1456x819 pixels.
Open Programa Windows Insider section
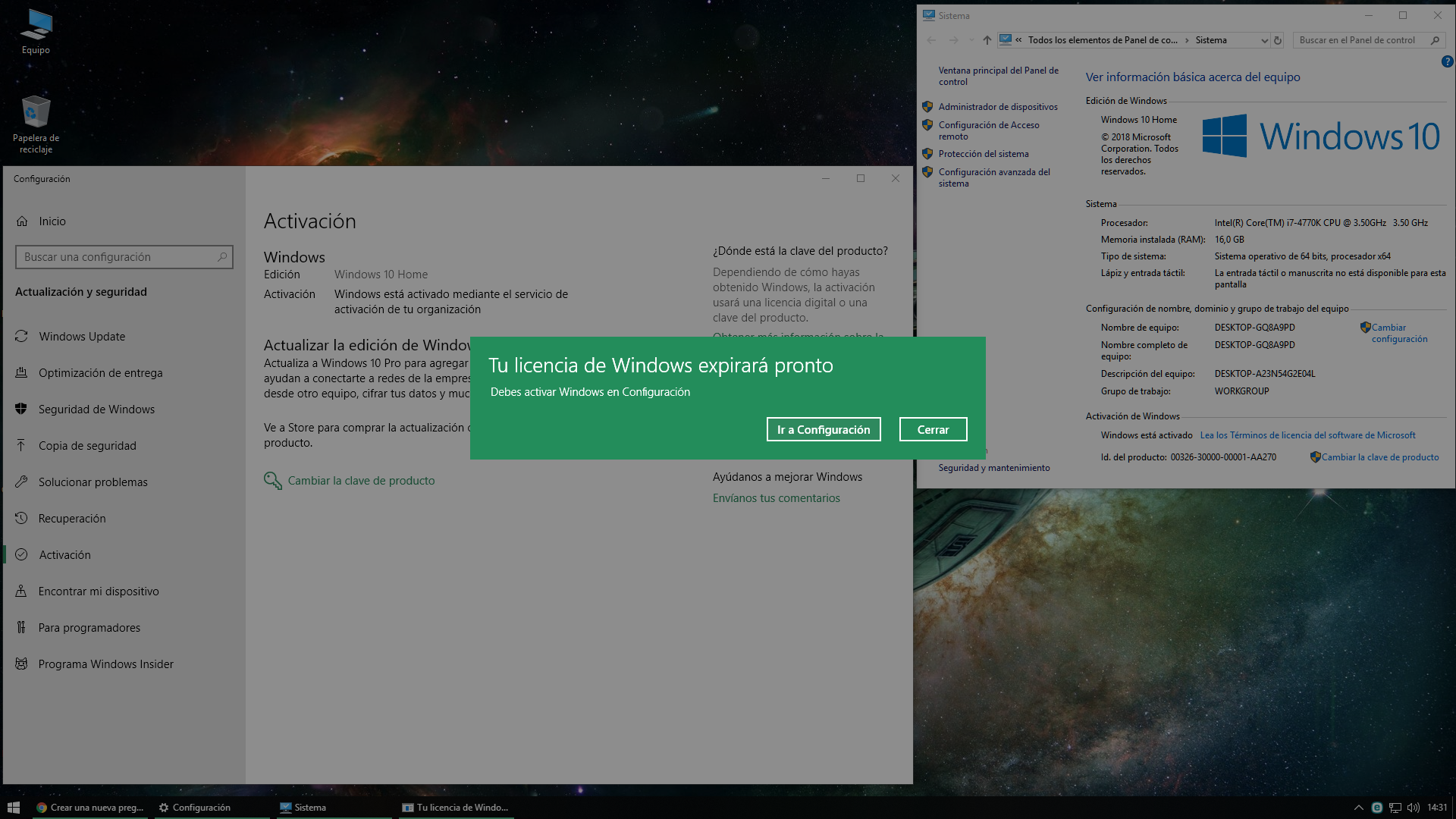tap(106, 664)
